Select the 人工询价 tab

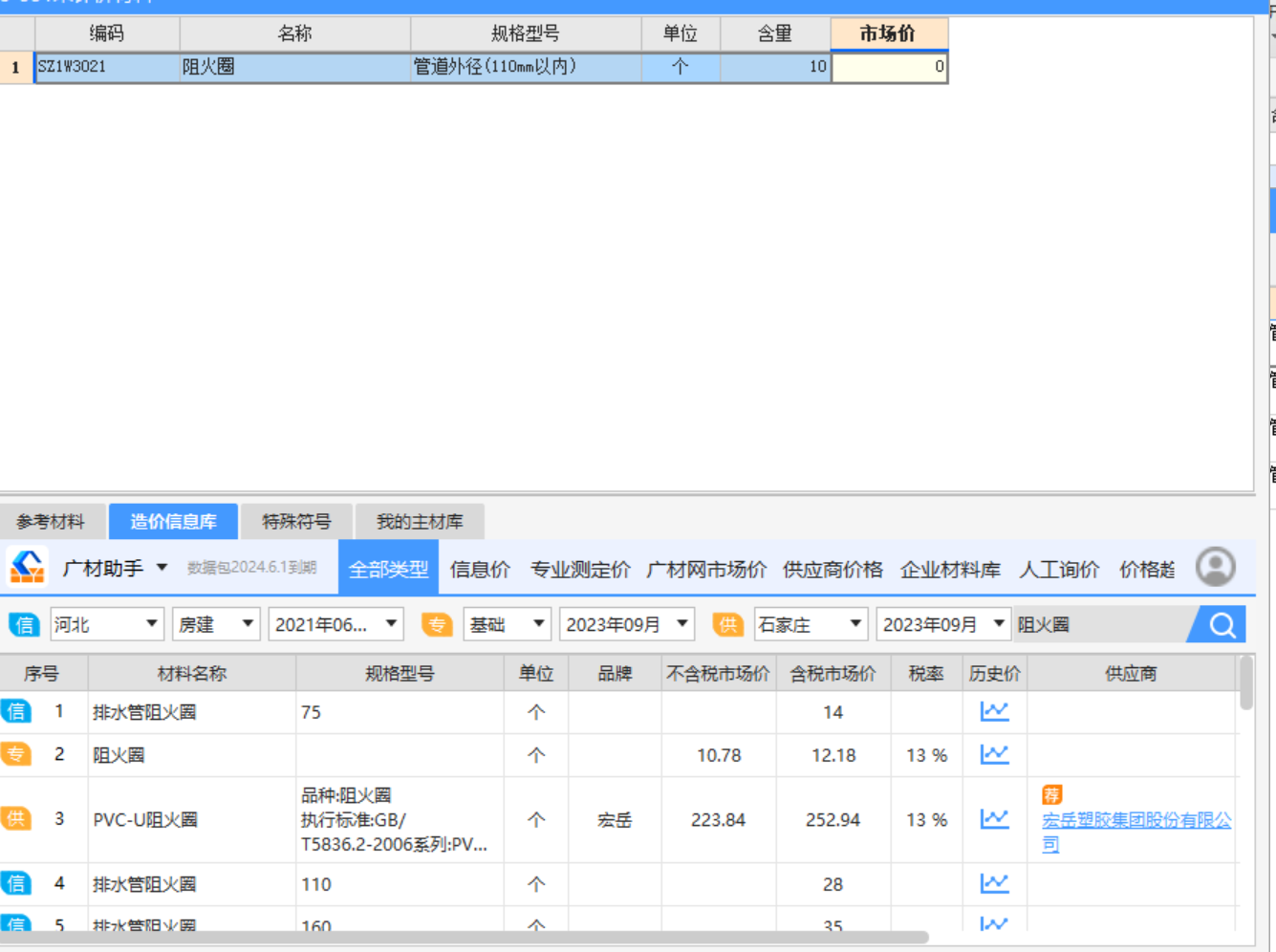point(1059,570)
